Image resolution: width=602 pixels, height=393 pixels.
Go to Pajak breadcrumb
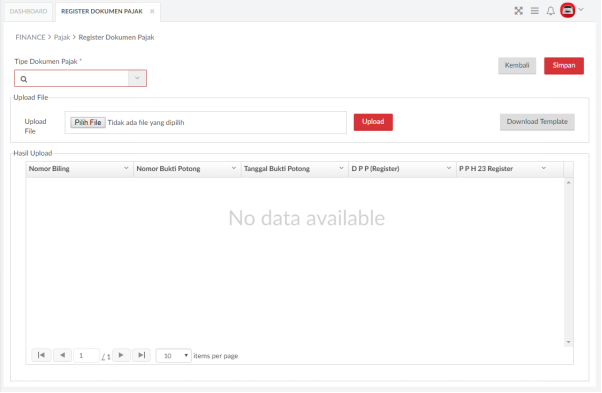tap(62, 37)
